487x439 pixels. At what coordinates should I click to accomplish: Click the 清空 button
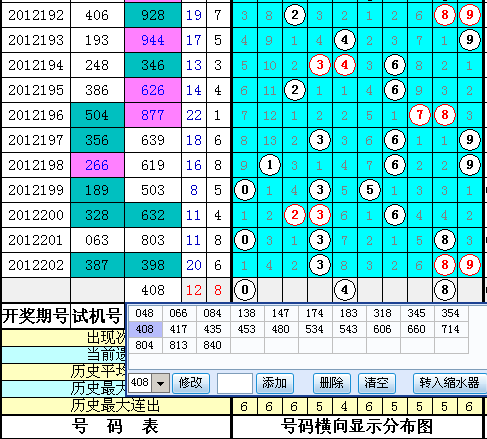coord(377,383)
